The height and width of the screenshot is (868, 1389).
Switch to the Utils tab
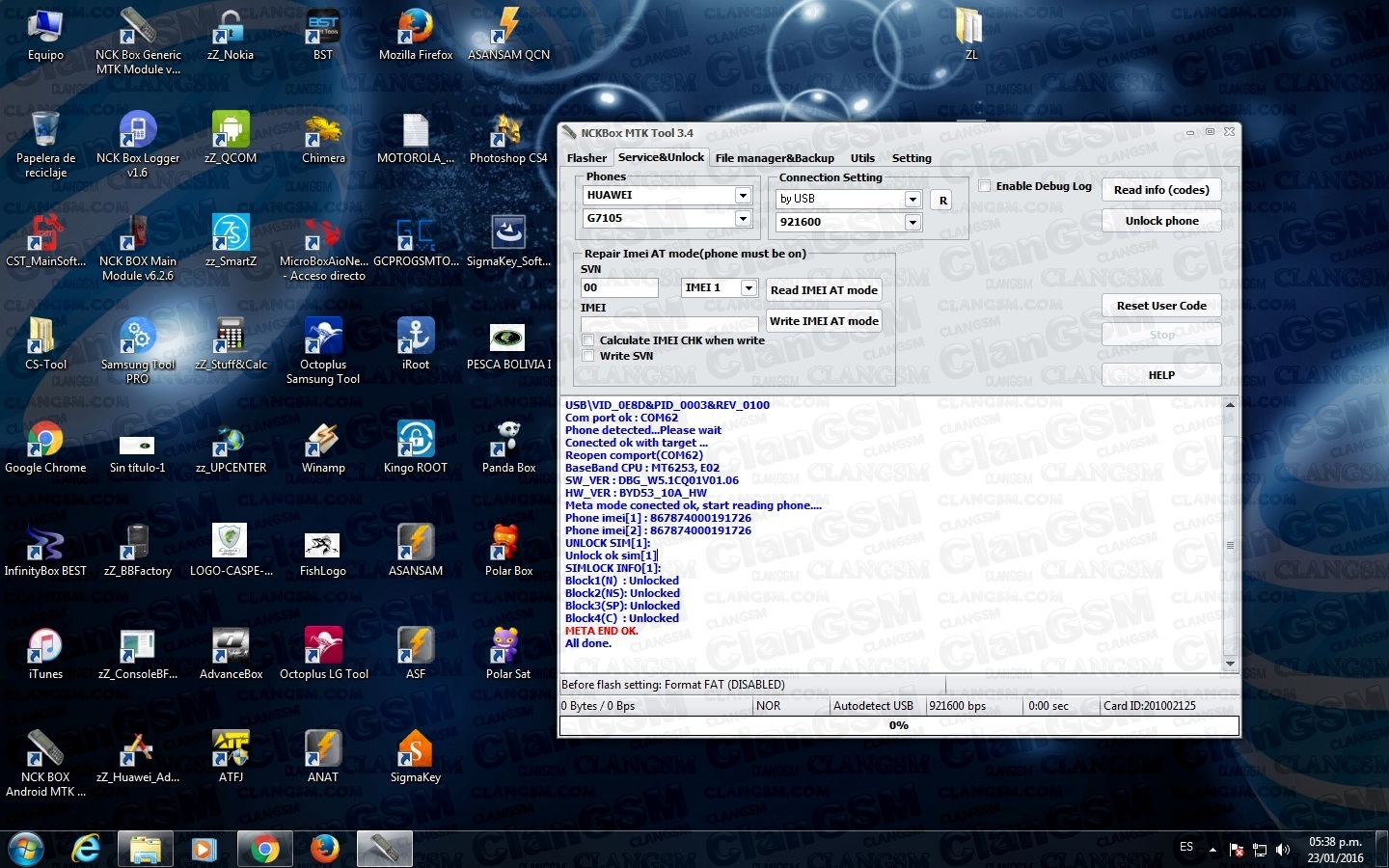tap(862, 158)
